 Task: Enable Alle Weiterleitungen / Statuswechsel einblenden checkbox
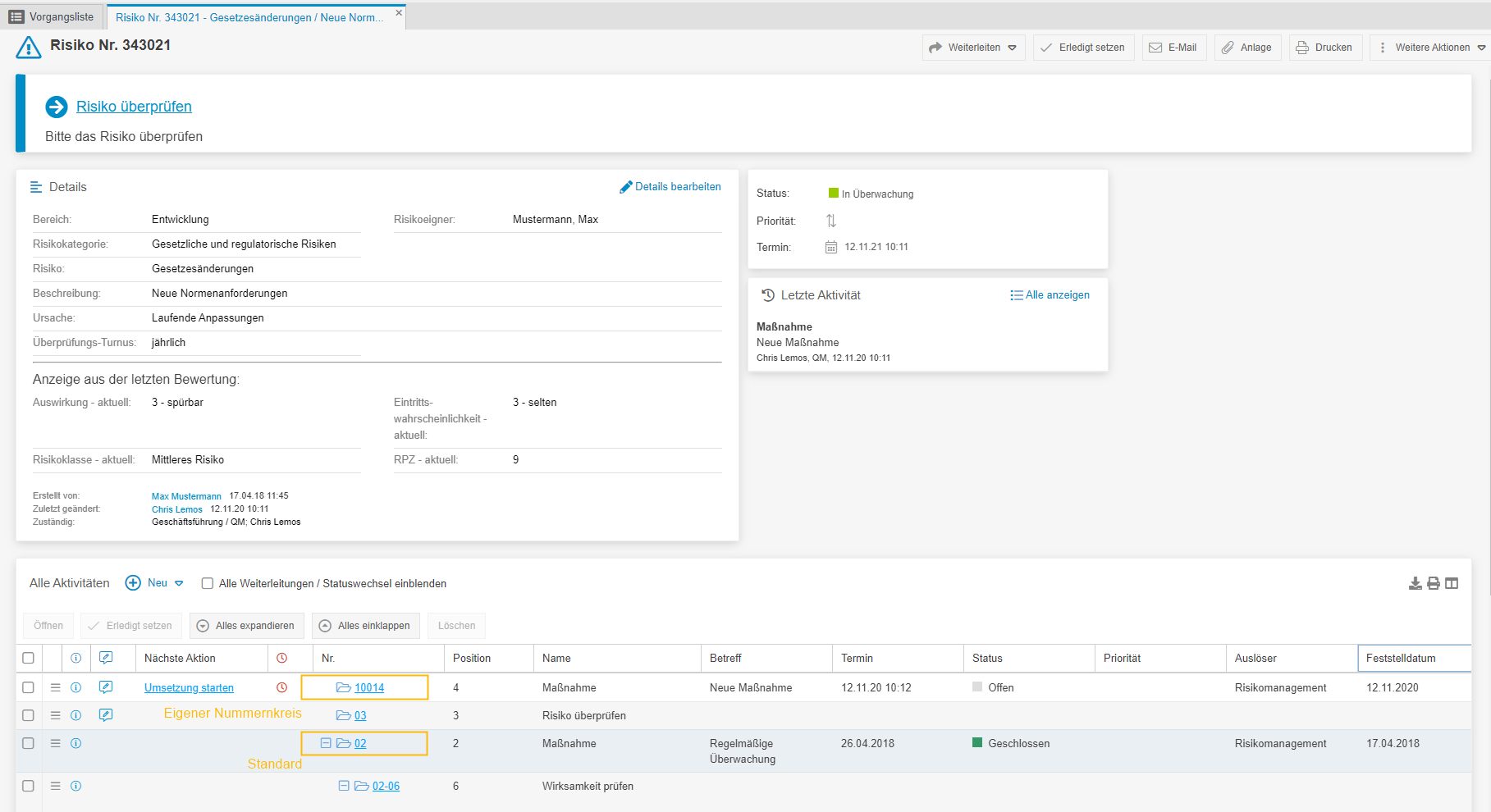click(x=208, y=584)
